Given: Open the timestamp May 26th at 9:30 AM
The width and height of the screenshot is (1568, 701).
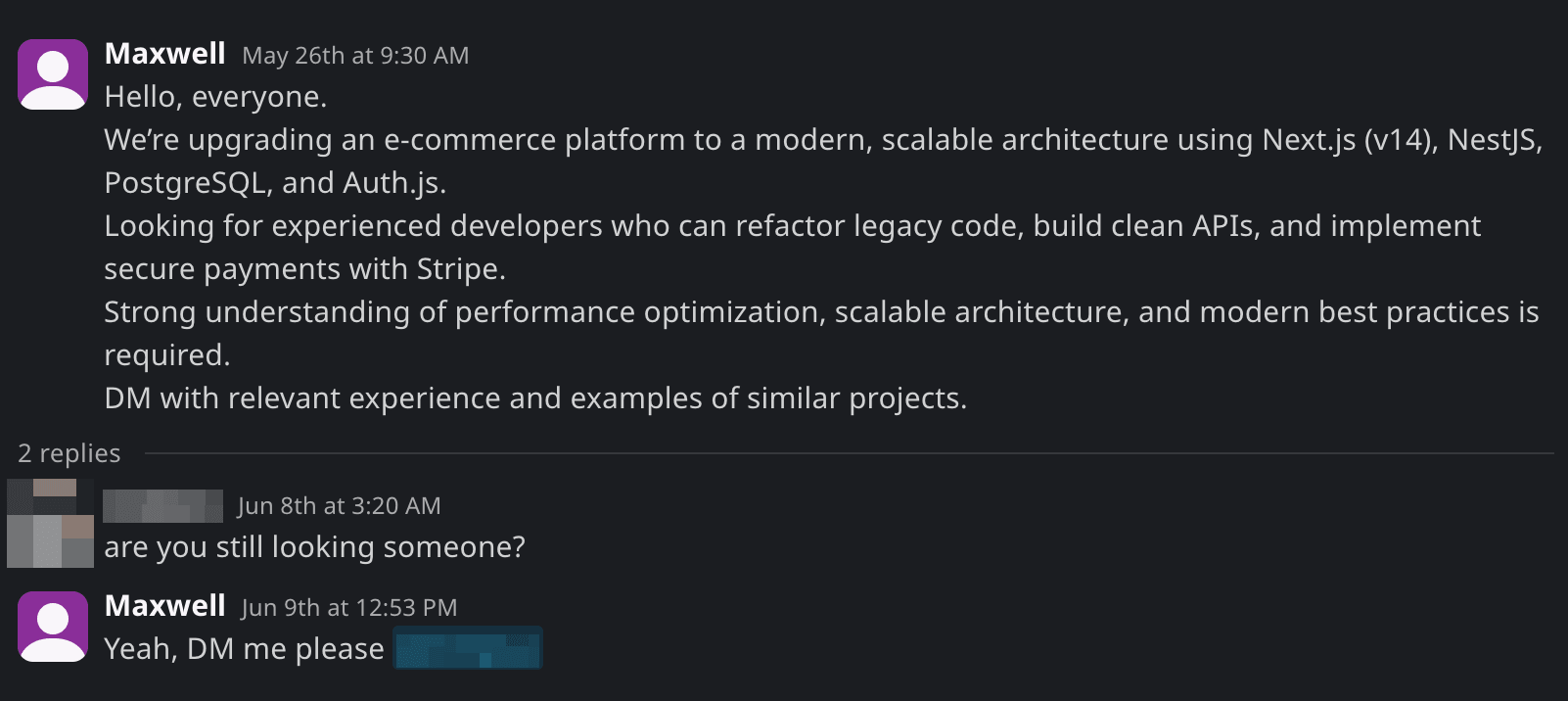Looking at the screenshot, I should 355,56.
